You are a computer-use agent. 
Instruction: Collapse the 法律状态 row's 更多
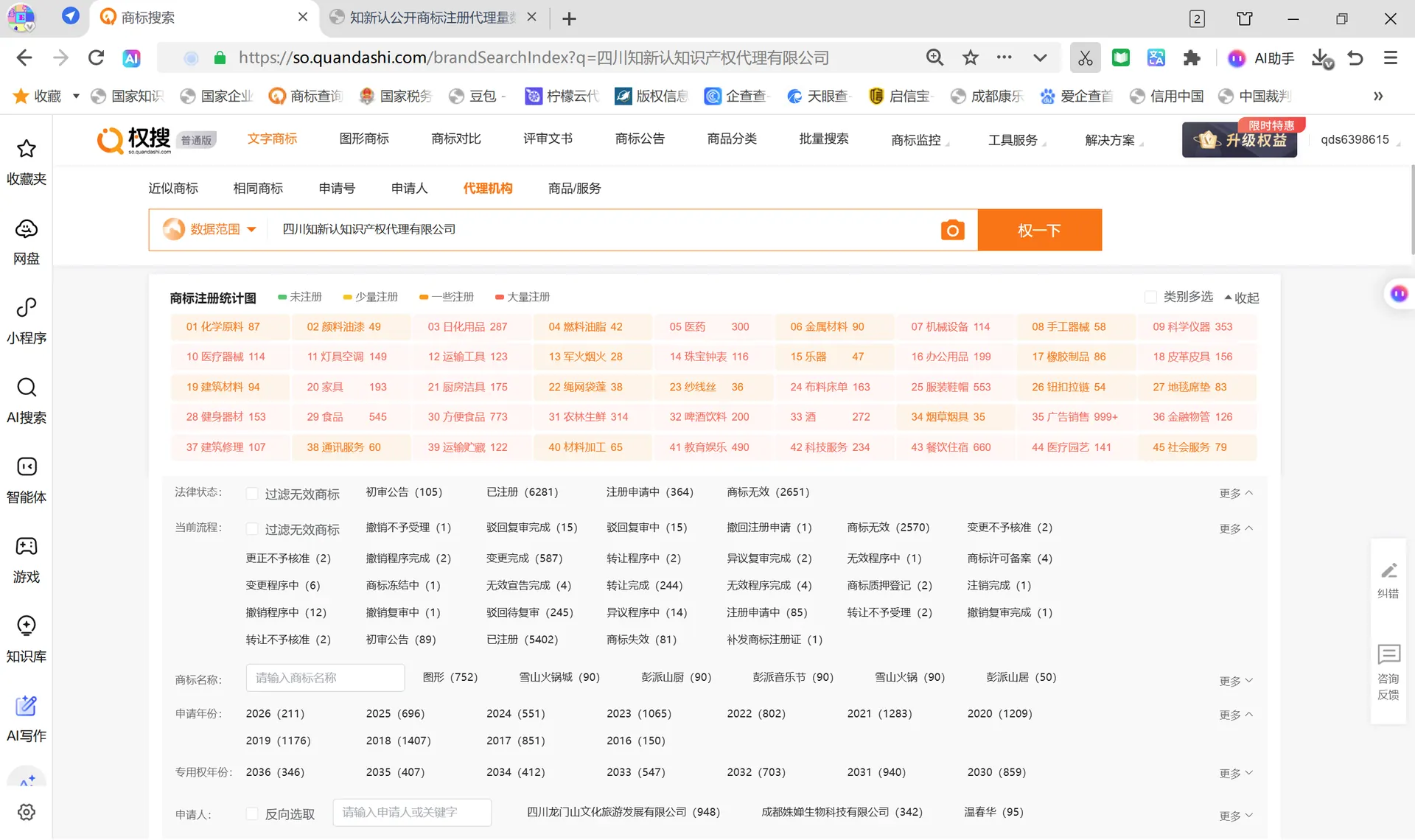1236,493
